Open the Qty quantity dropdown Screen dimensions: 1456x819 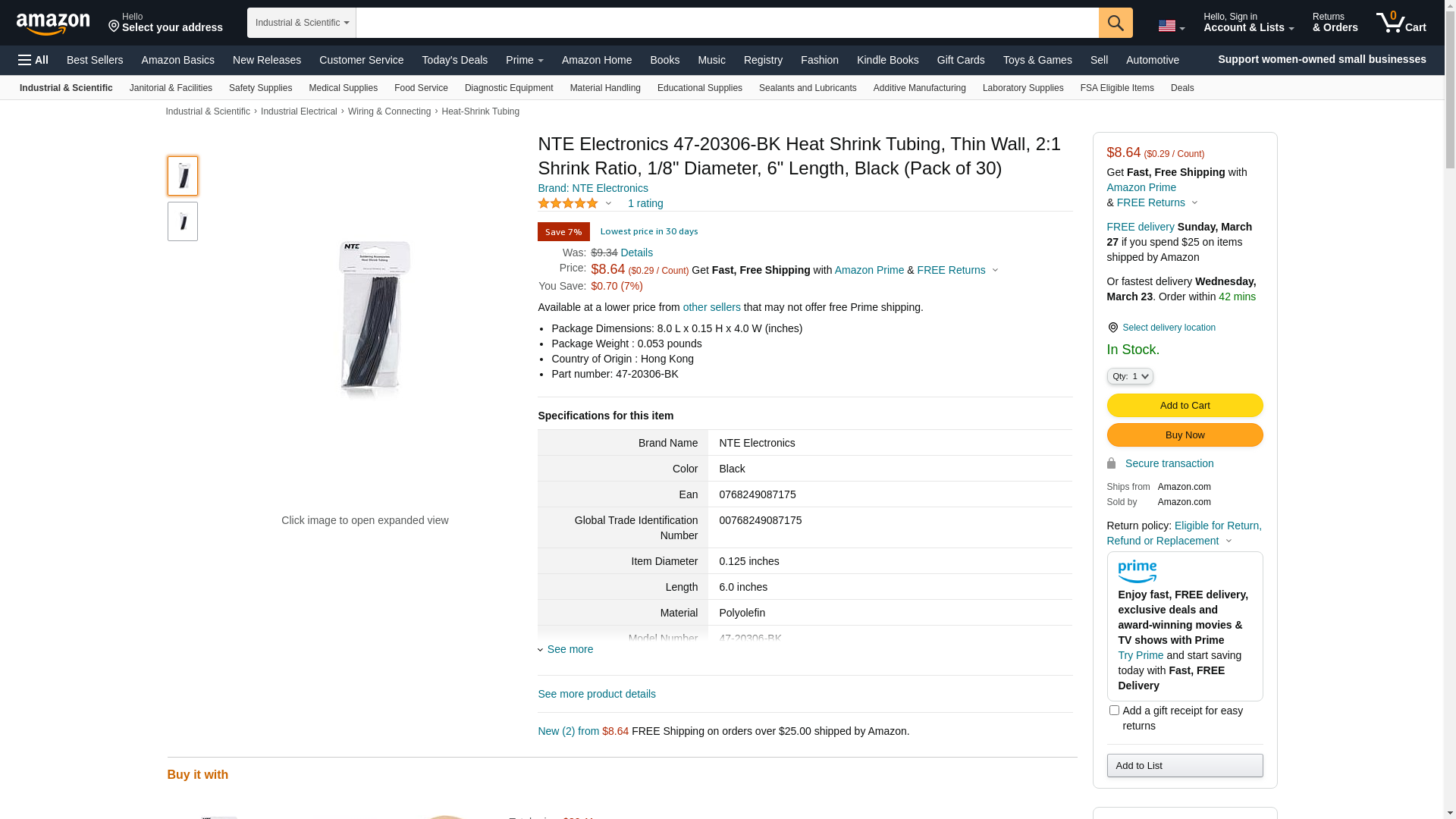coord(1129,376)
